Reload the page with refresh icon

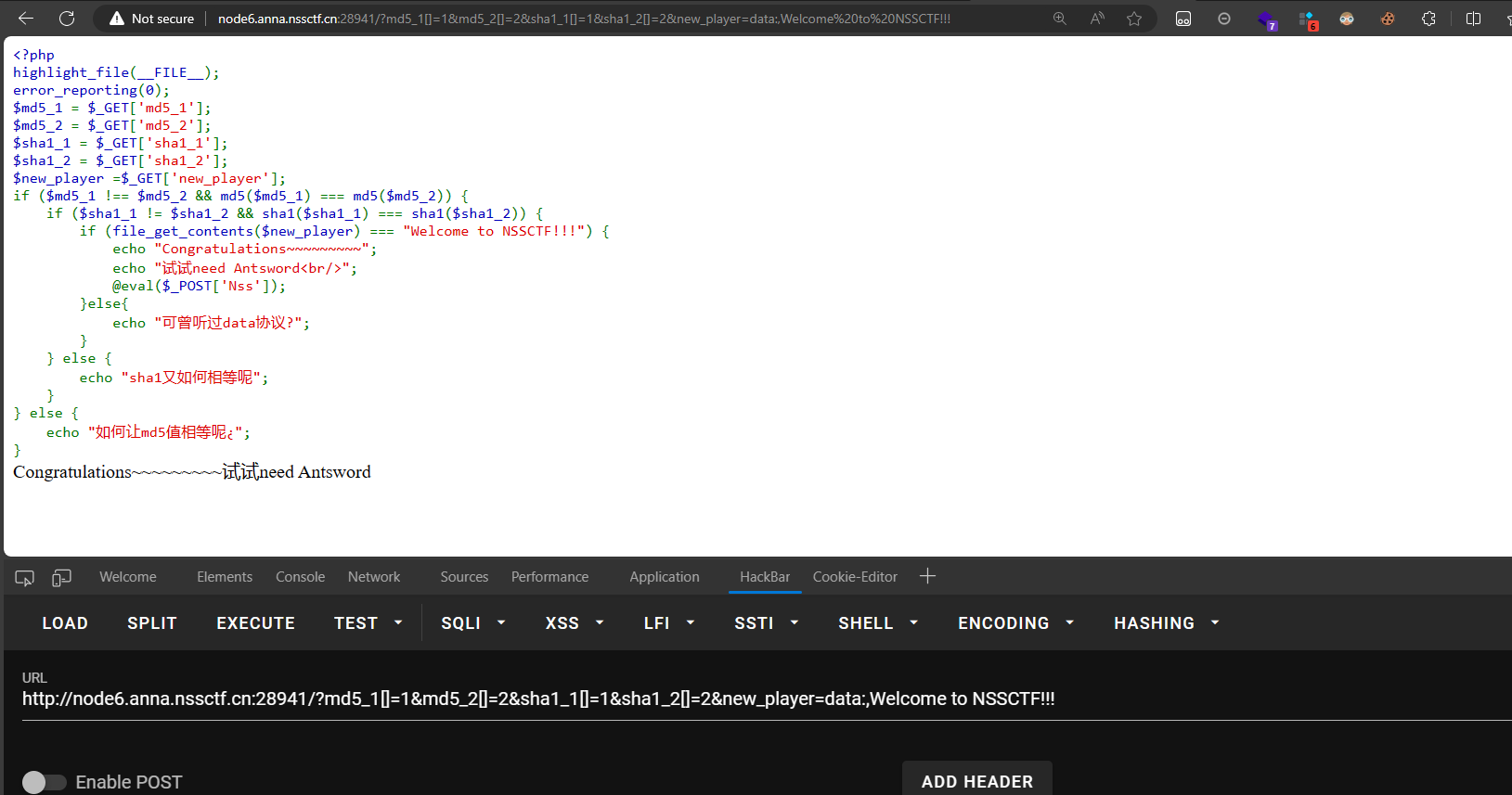pos(67,19)
